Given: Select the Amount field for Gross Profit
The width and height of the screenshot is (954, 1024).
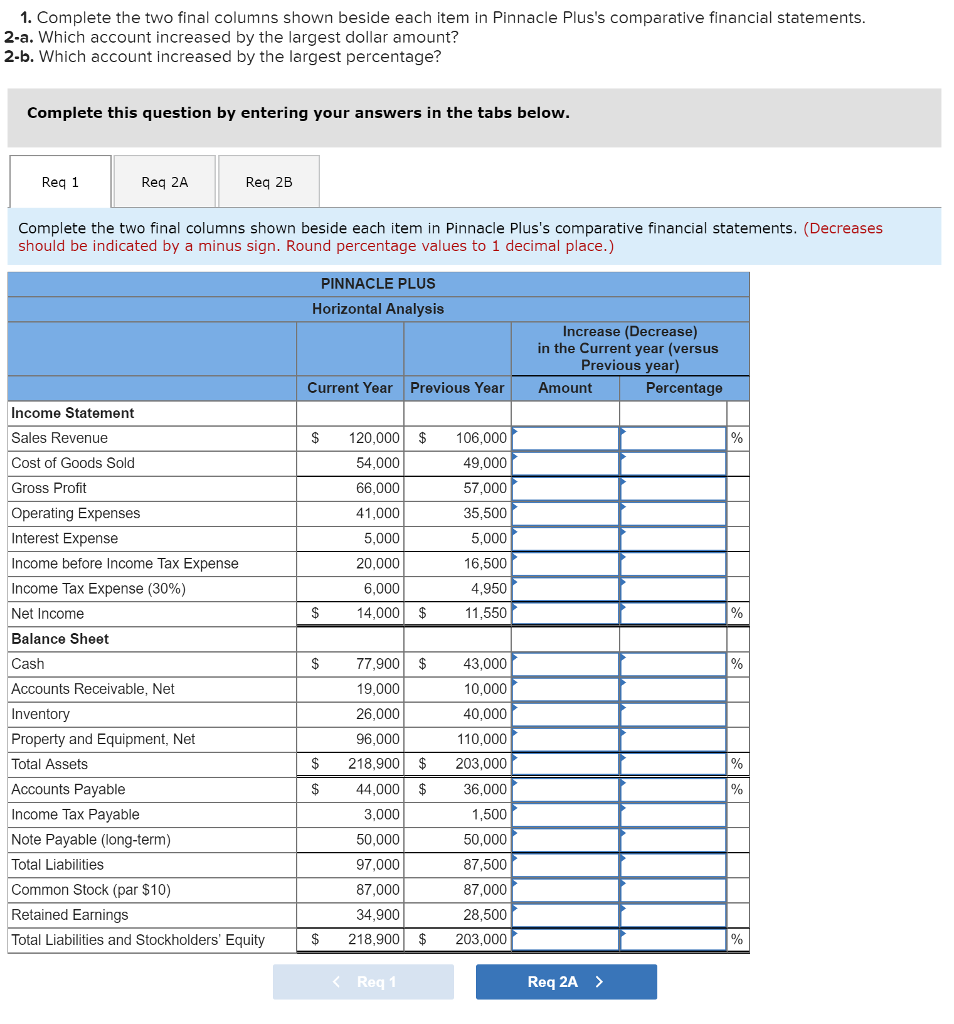Looking at the screenshot, I should pyautogui.click(x=566, y=487).
